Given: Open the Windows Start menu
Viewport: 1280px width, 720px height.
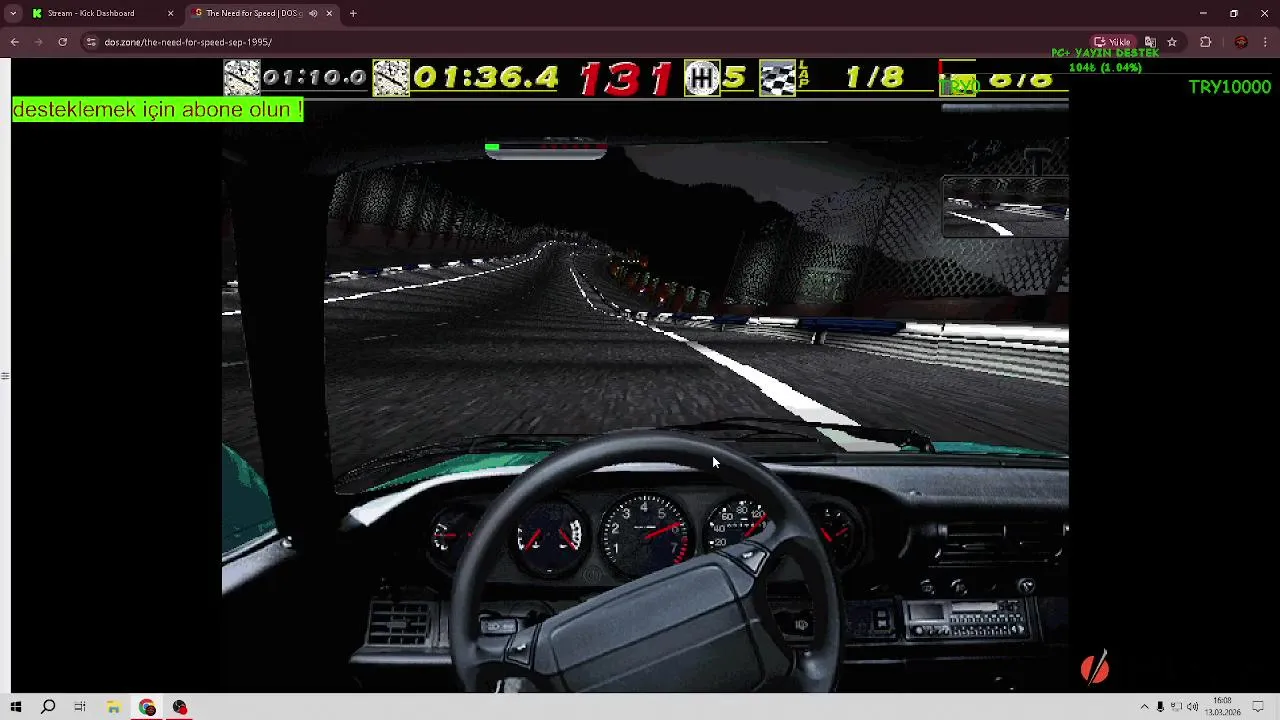Looking at the screenshot, I should coord(15,707).
